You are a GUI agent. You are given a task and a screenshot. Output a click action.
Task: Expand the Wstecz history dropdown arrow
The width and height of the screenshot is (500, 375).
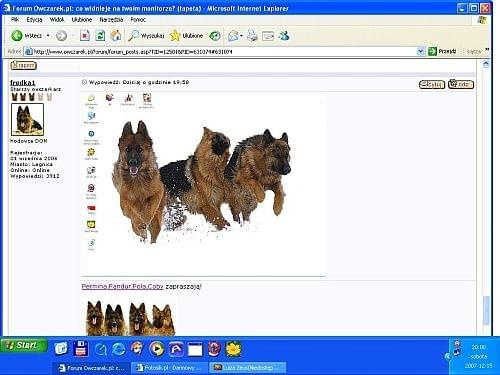point(48,35)
